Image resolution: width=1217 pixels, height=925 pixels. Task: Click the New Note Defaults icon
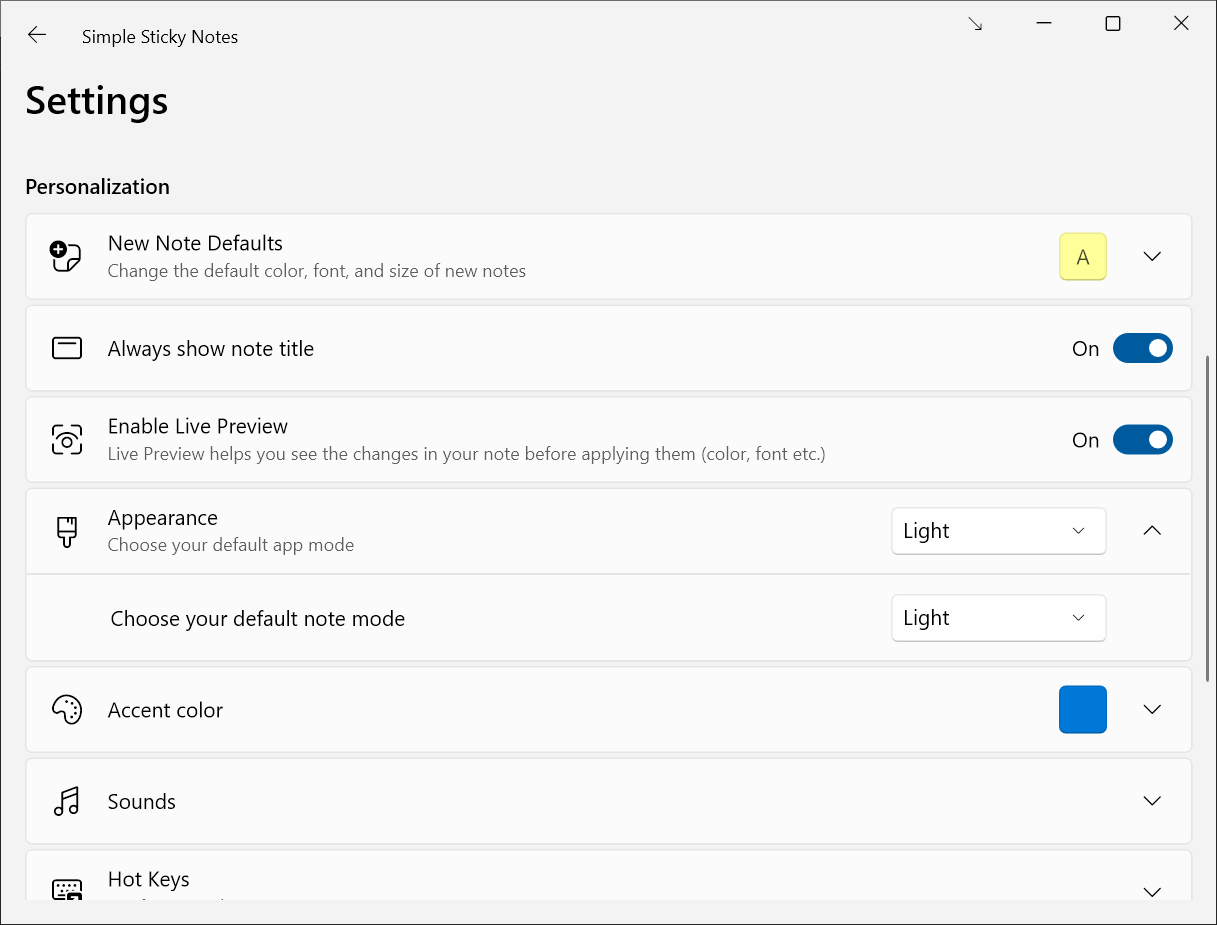(65, 256)
